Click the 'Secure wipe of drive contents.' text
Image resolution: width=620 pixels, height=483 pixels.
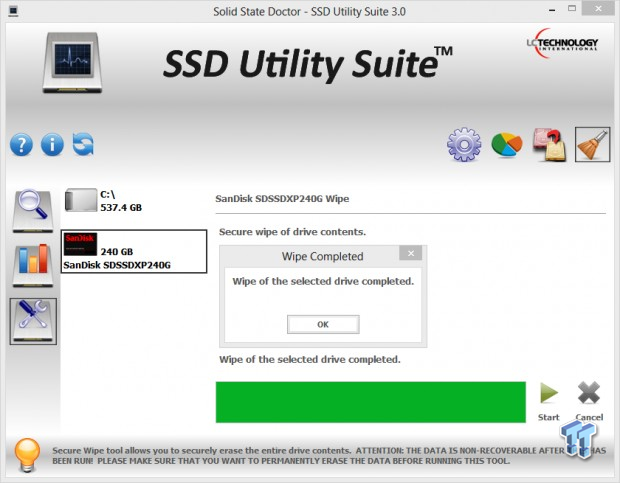(x=293, y=232)
